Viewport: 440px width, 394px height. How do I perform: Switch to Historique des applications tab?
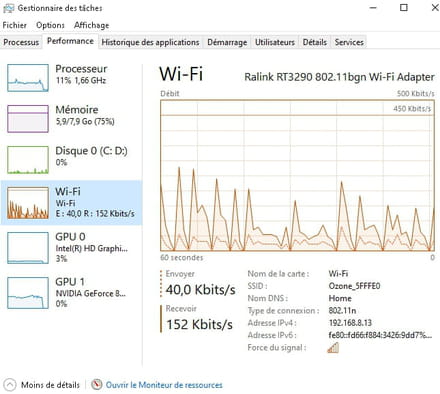(150, 42)
